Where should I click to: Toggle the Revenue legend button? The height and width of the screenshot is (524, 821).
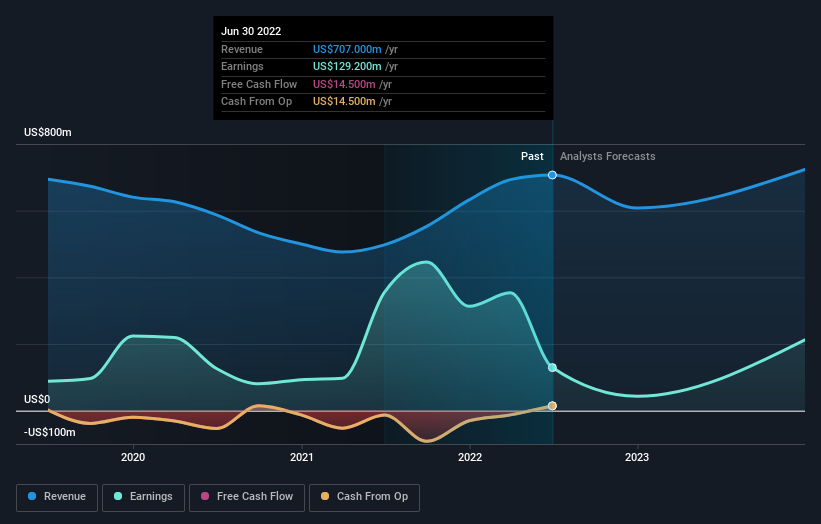click(x=57, y=497)
